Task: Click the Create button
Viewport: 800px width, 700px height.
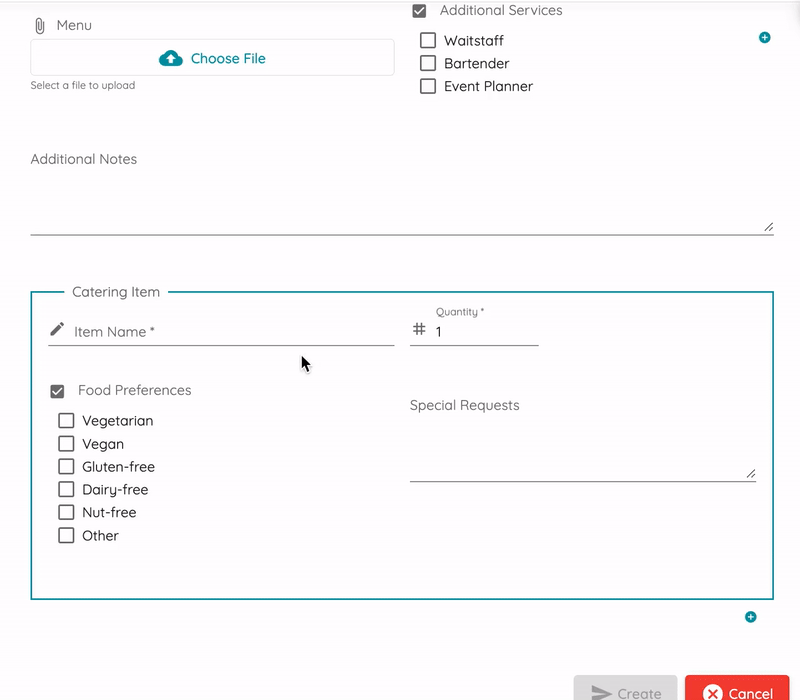Action: 626,688
